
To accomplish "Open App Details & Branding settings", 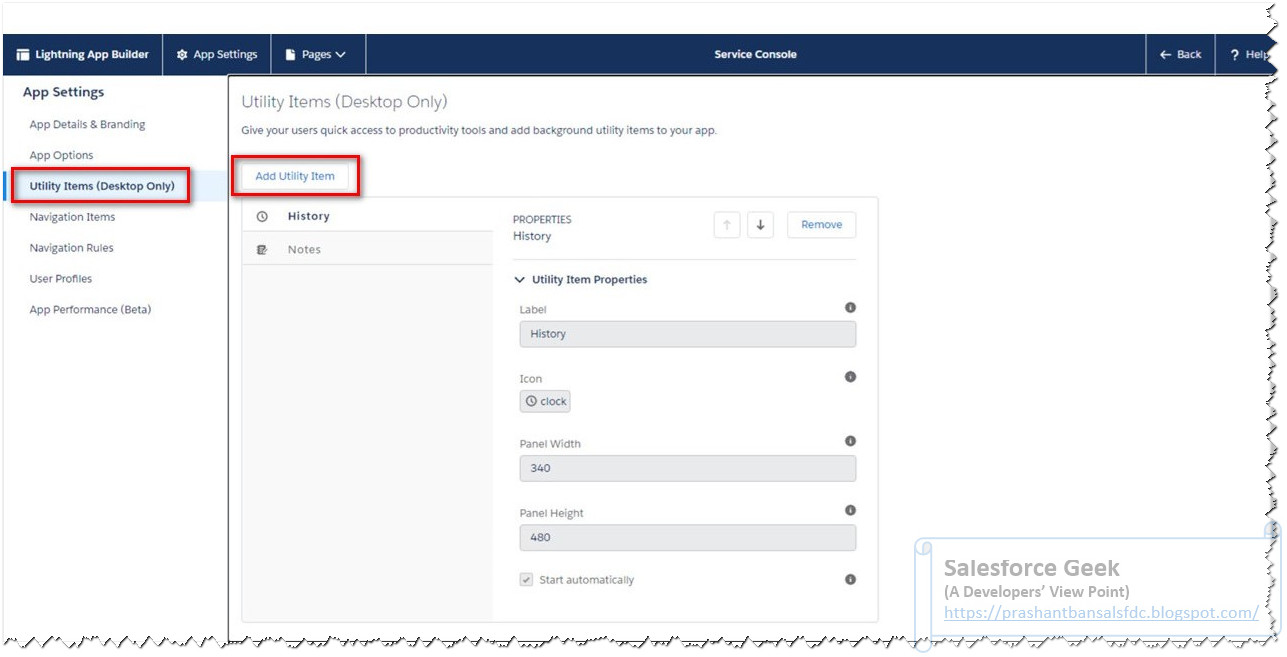I will click(x=88, y=125).
